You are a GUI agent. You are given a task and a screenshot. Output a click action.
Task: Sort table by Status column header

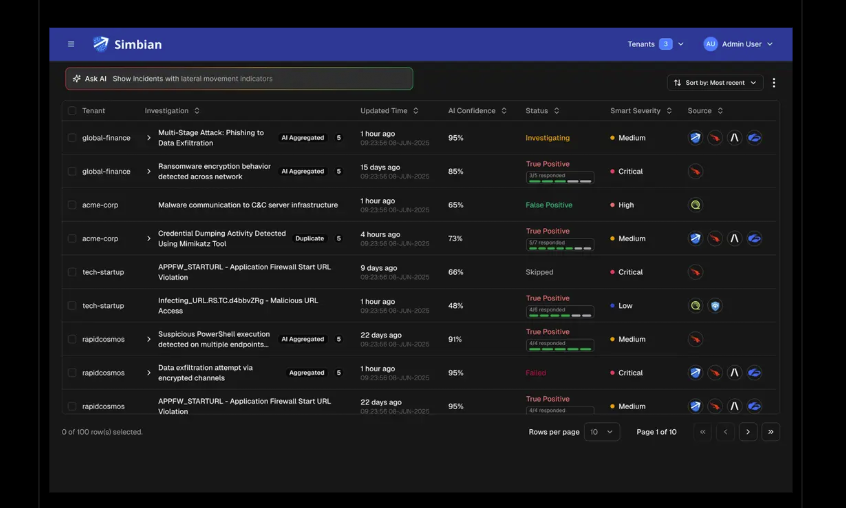tap(542, 111)
